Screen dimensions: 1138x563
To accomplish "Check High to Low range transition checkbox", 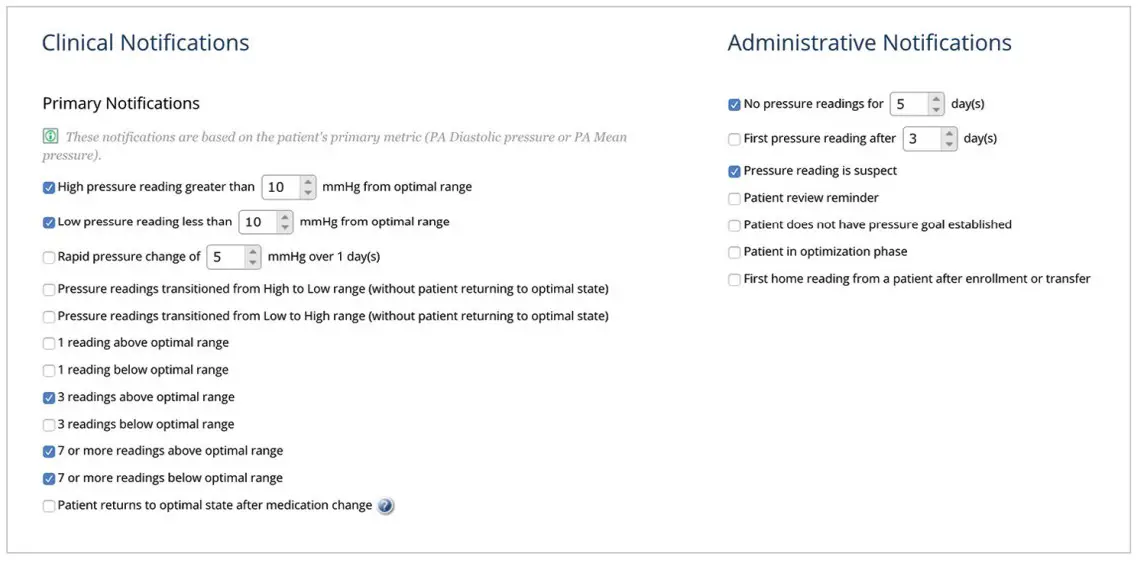I will point(49,290).
